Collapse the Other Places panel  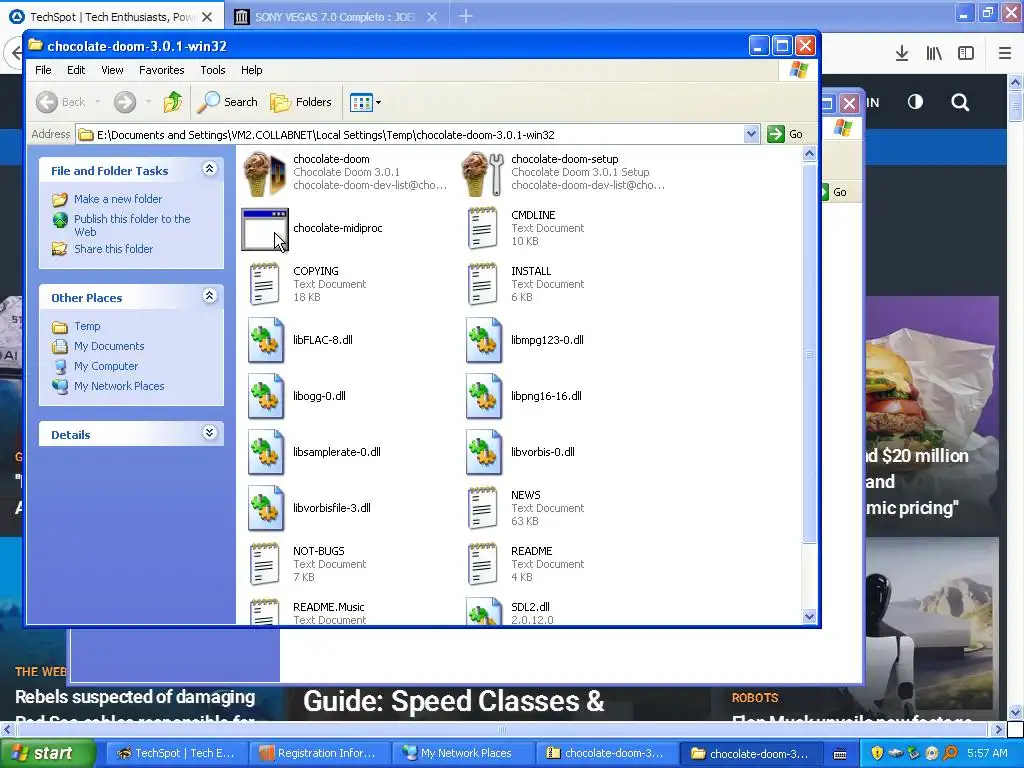pyautogui.click(x=210, y=296)
